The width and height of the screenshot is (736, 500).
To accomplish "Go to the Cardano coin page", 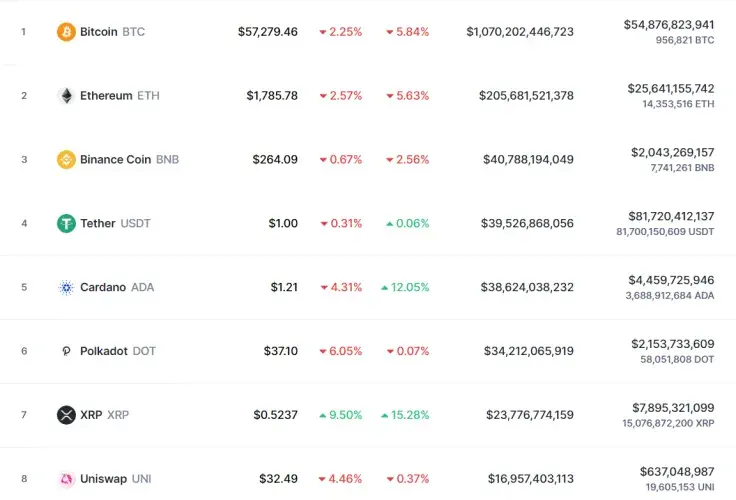I will click(102, 288).
